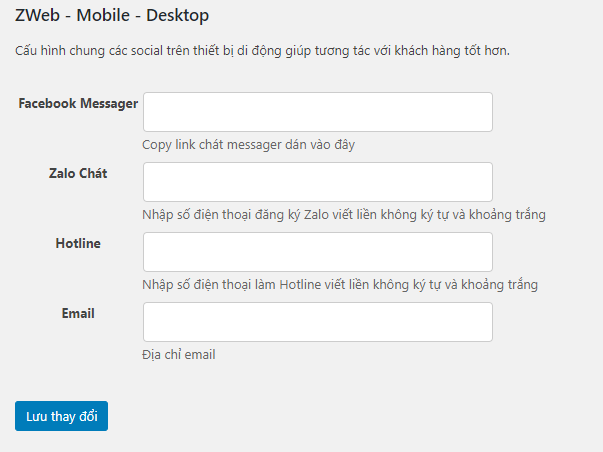The width and height of the screenshot is (603, 452).
Task: Click the Facebook Messager input field
Action: pyautogui.click(x=318, y=112)
